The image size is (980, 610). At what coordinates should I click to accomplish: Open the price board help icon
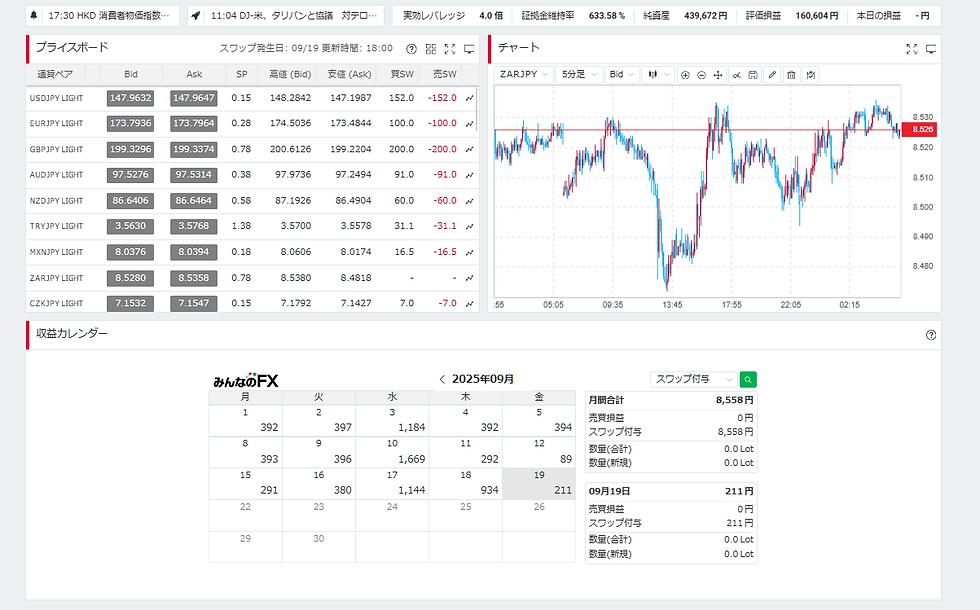coord(411,49)
